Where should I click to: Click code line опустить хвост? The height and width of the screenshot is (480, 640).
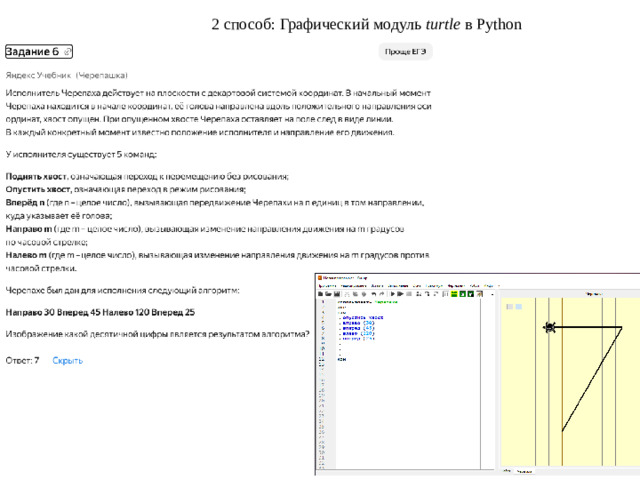pos(363,318)
